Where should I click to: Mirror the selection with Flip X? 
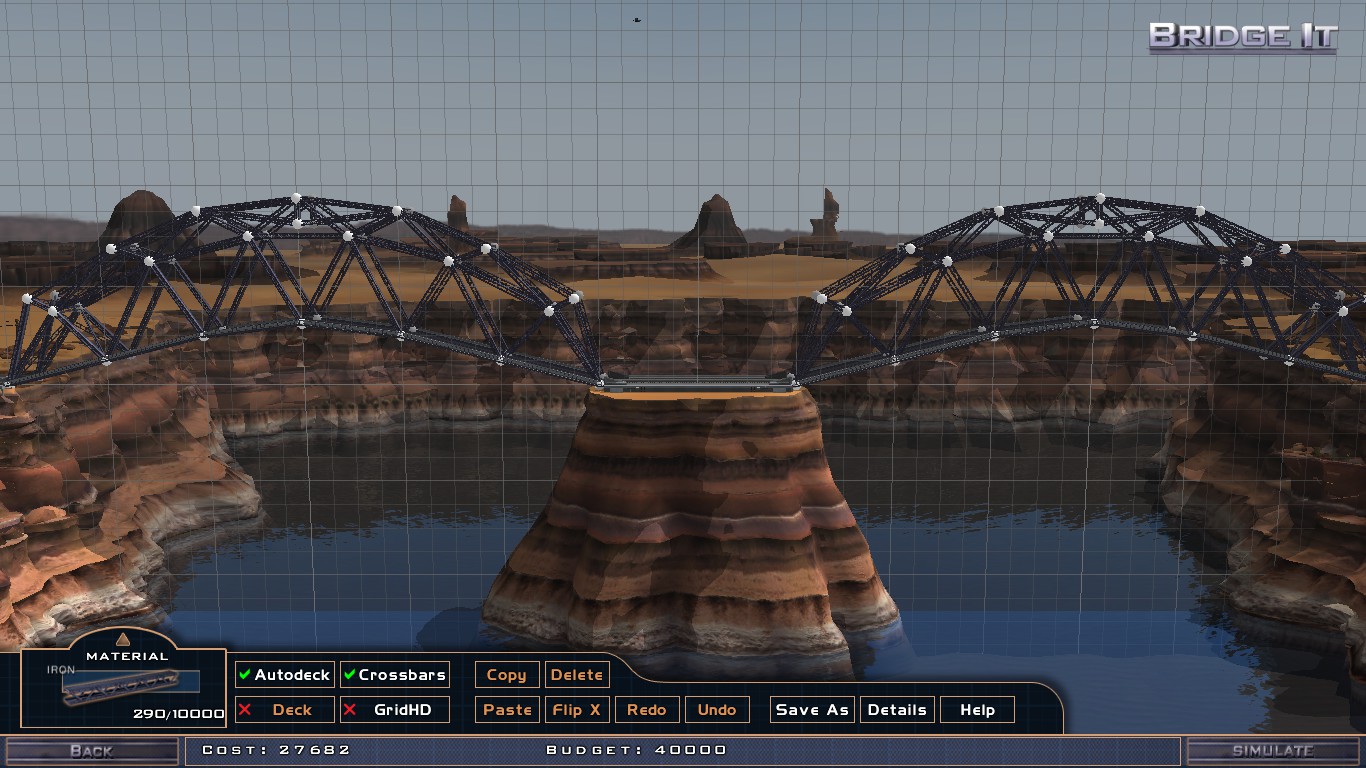[577, 710]
